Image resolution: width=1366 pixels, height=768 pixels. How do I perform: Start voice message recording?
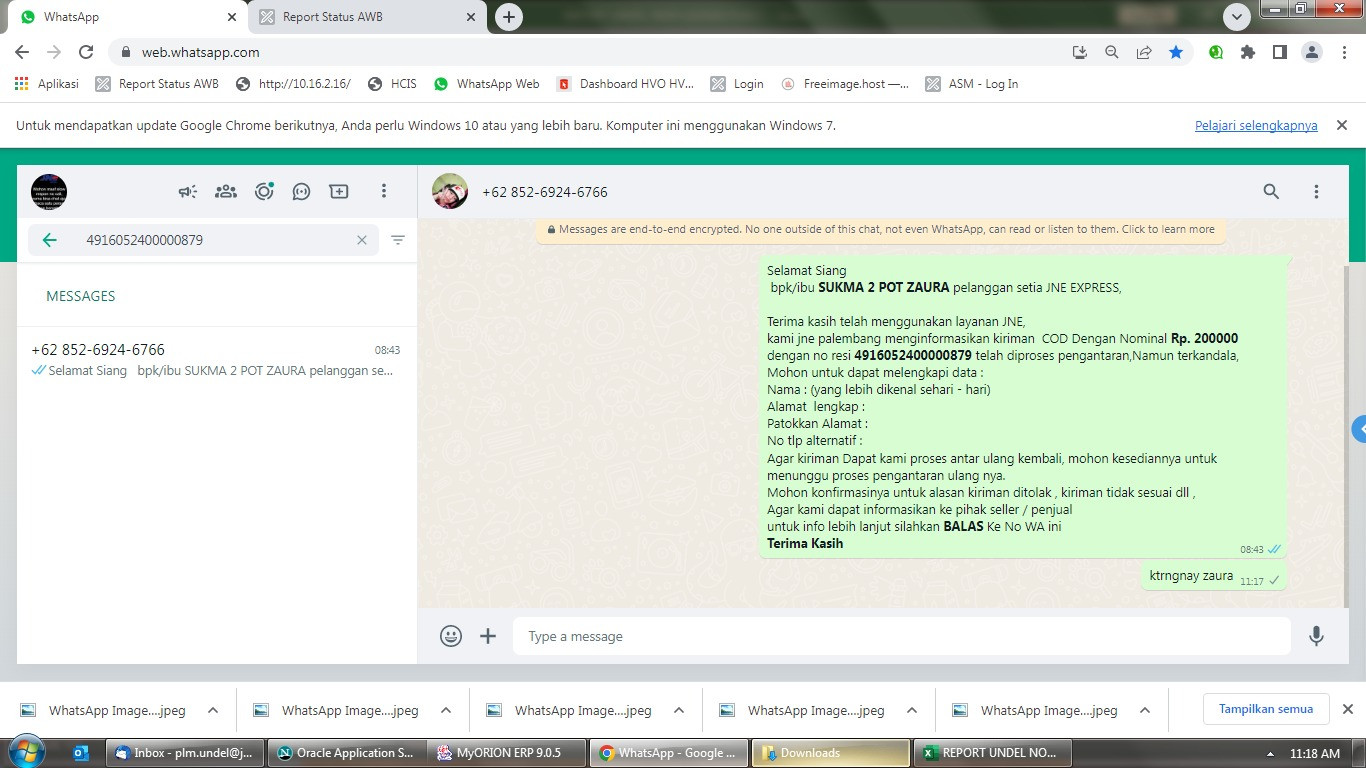click(1316, 636)
